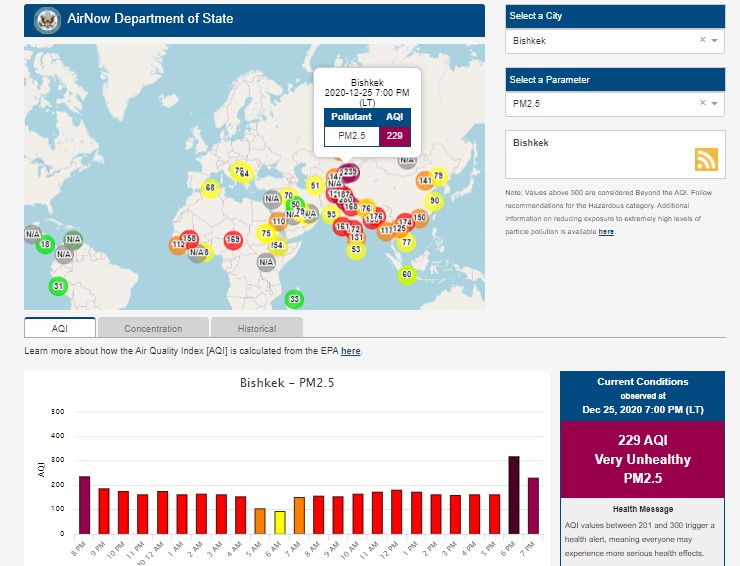Click the red map marker showing 169
This screenshot has width=740, height=566.
(x=233, y=240)
